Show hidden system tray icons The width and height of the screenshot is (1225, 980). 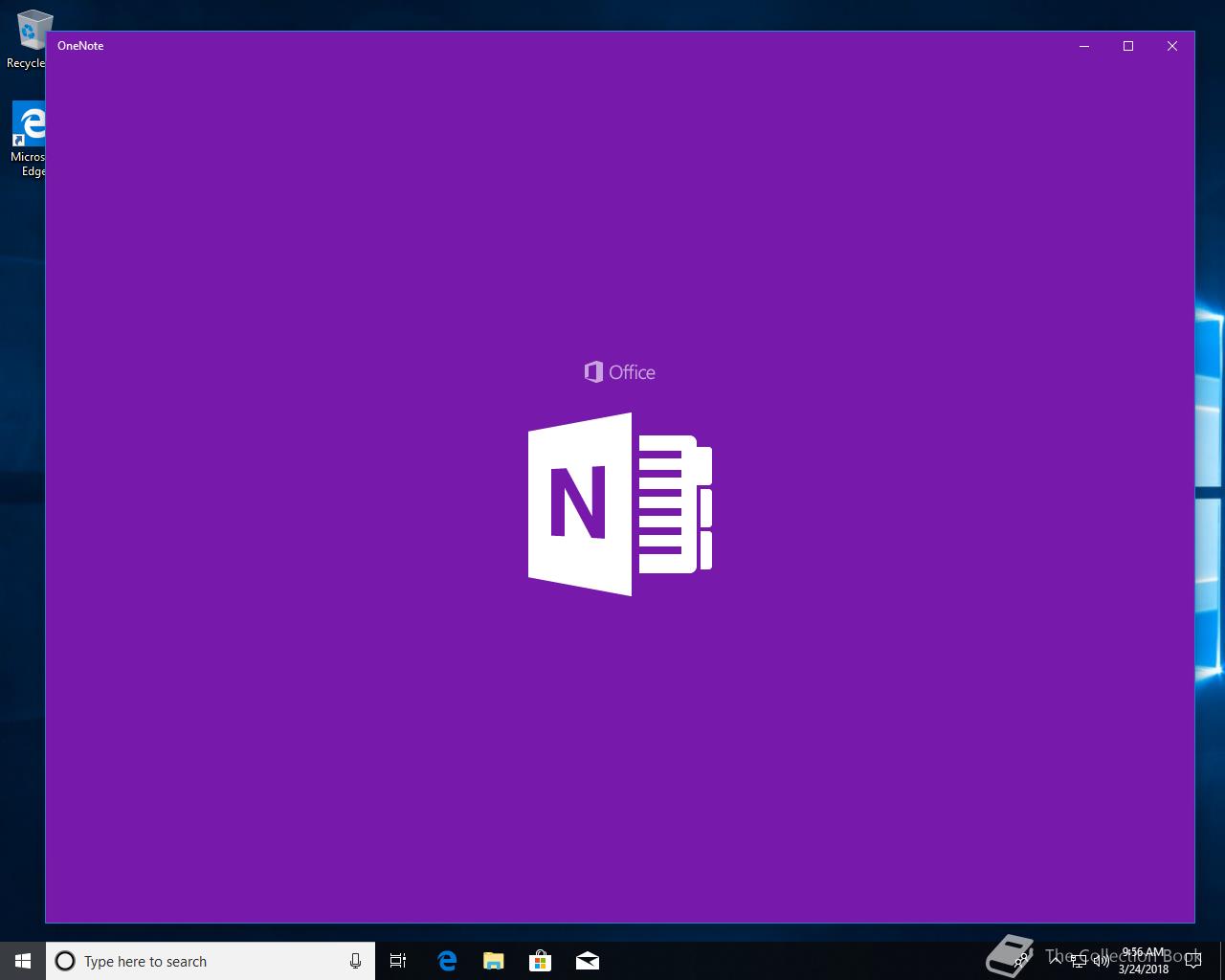tap(1056, 960)
